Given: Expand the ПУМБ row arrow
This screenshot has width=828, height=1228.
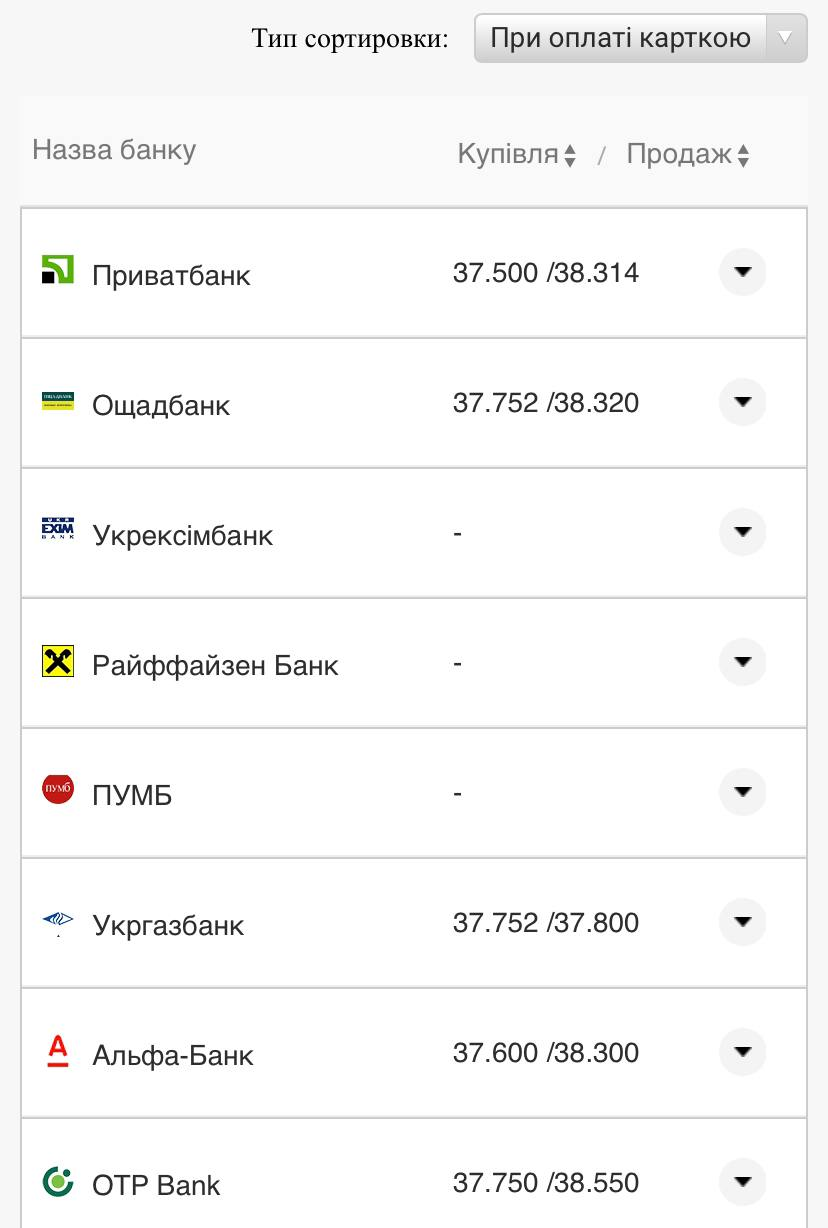Looking at the screenshot, I should pos(742,792).
